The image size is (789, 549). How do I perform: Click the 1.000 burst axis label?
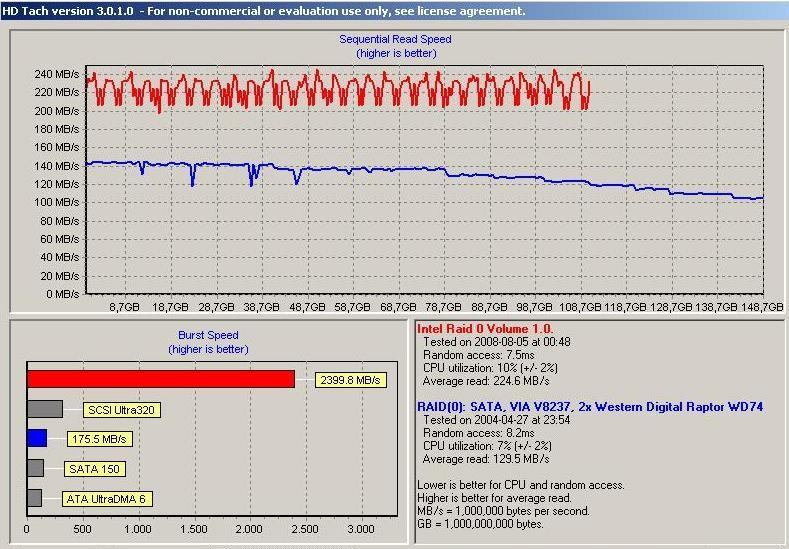coord(138,529)
